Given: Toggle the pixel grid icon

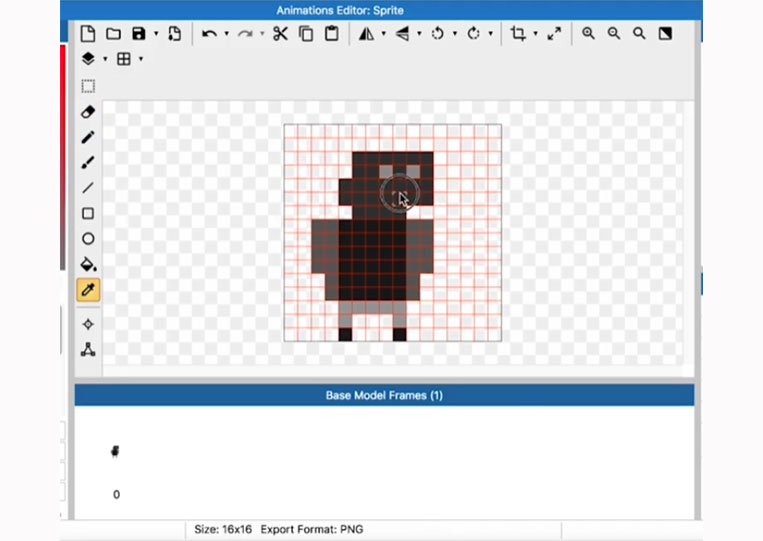Looking at the screenshot, I should 124,59.
